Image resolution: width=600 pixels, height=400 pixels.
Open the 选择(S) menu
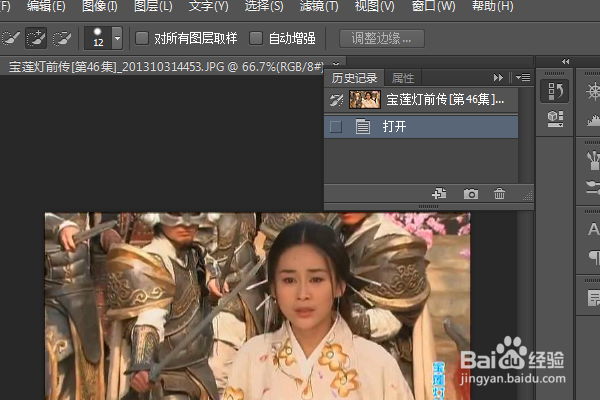click(264, 6)
